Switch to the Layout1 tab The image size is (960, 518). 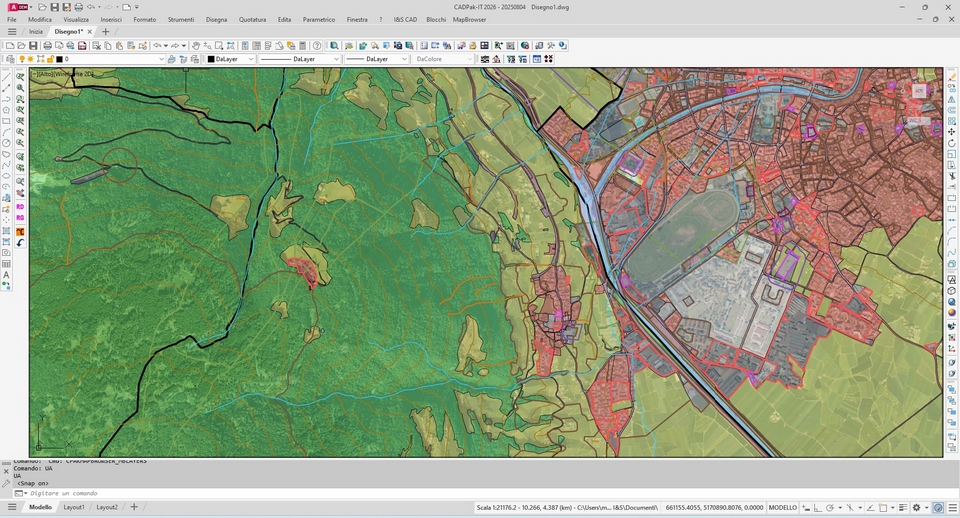[x=74, y=507]
